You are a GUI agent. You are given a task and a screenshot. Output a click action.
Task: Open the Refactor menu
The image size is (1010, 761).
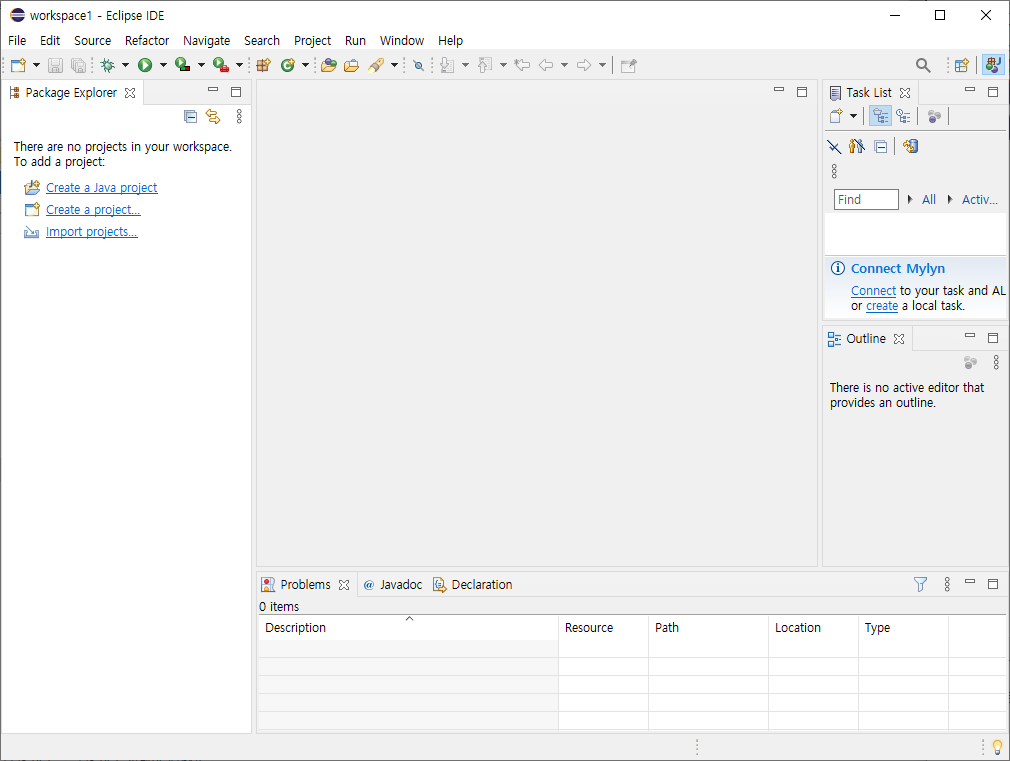(147, 41)
